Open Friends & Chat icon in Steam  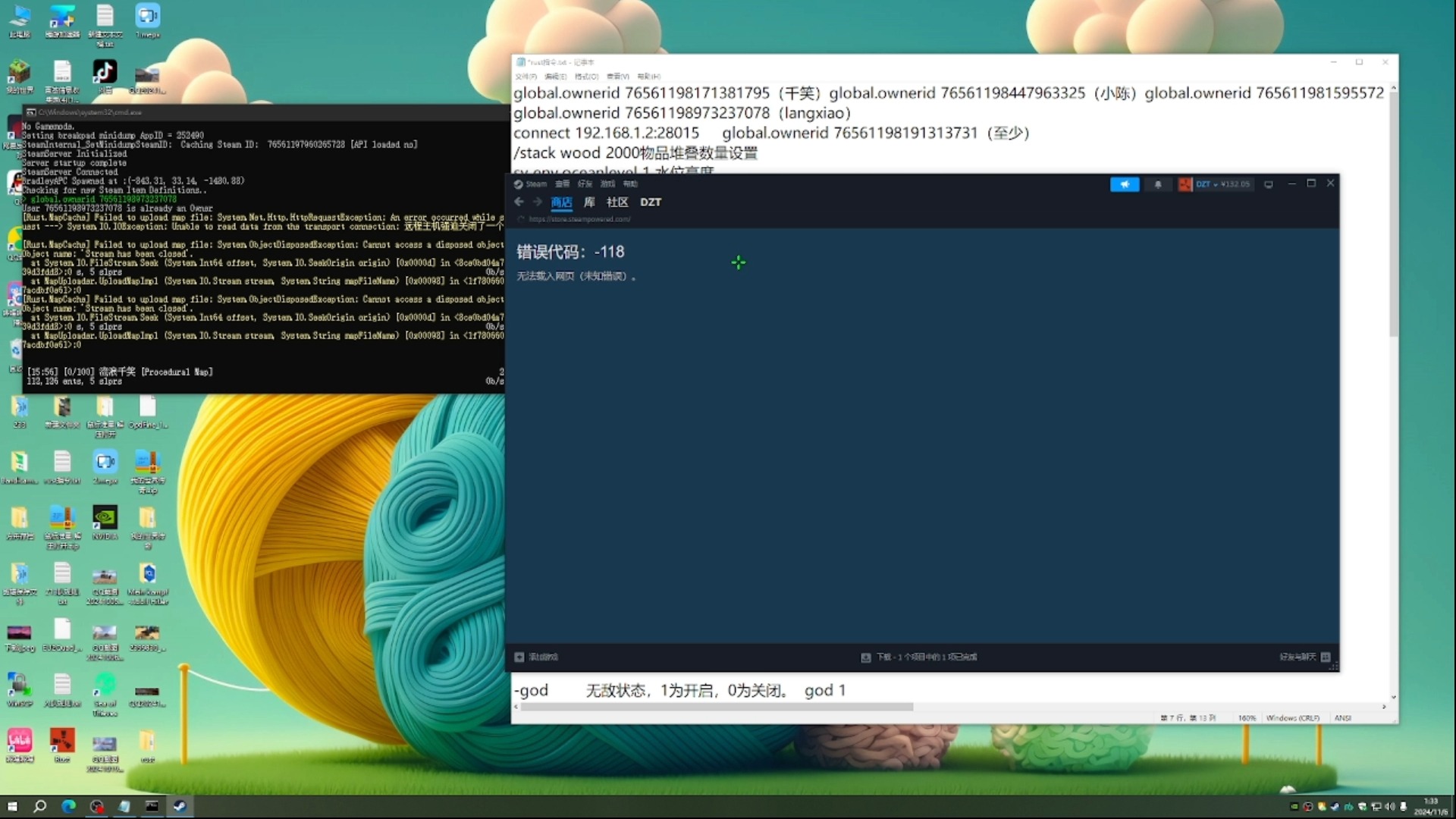pyautogui.click(x=1326, y=657)
